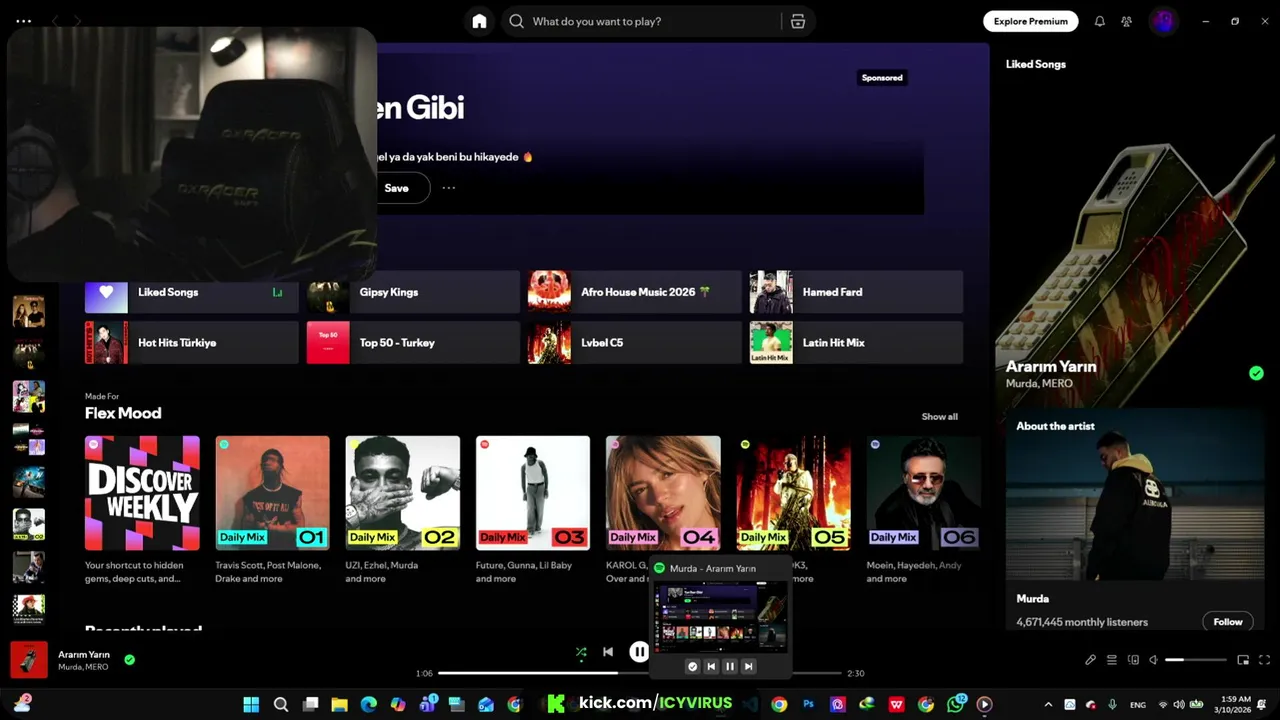The height and width of the screenshot is (720, 1280).
Task: Open now-playing album cover in player bar
Action: click(29, 660)
